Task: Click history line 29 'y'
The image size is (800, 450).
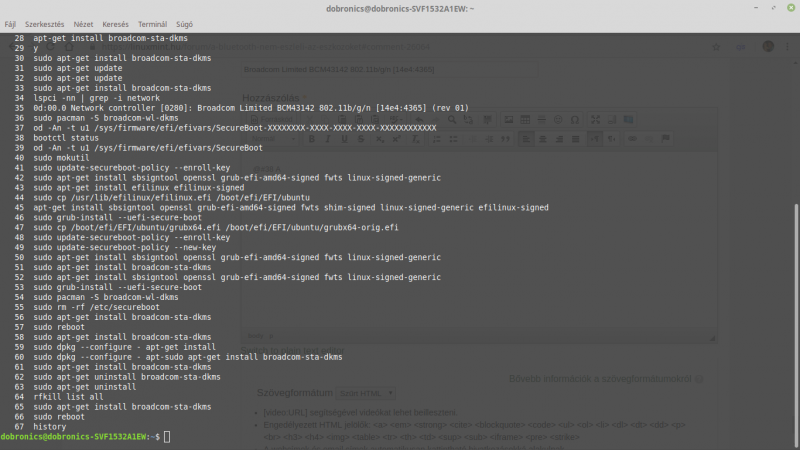Action: [x=36, y=48]
